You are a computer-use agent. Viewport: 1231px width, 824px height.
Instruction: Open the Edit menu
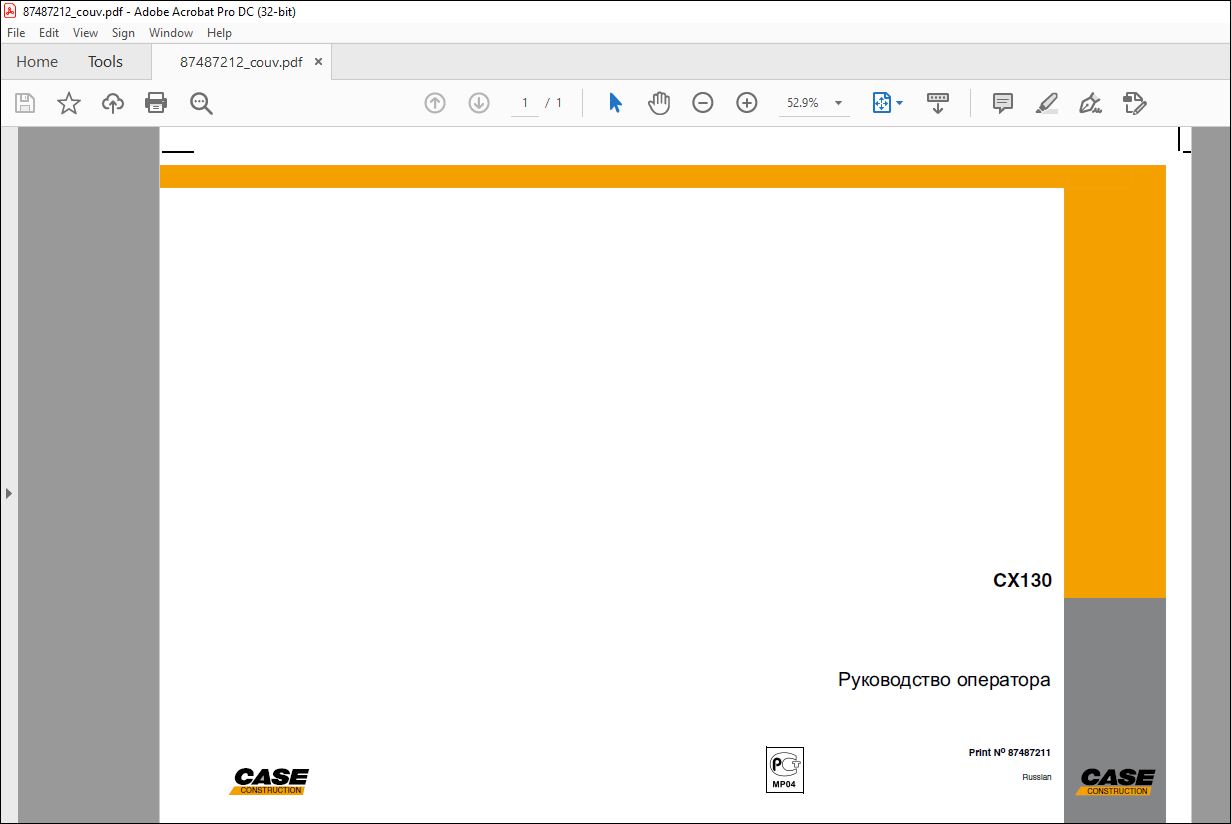pos(49,33)
